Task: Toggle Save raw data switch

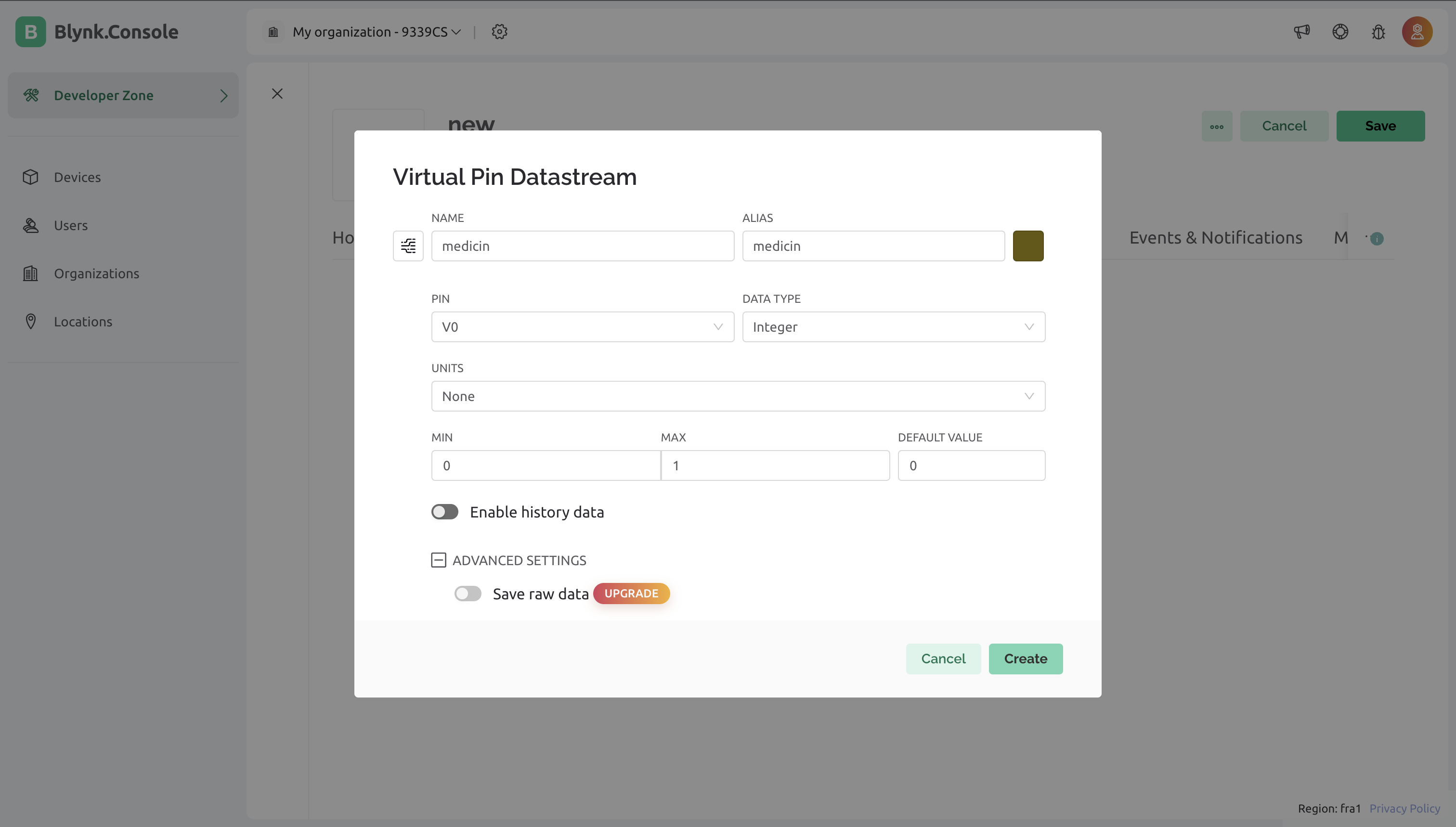Action: pyautogui.click(x=467, y=593)
